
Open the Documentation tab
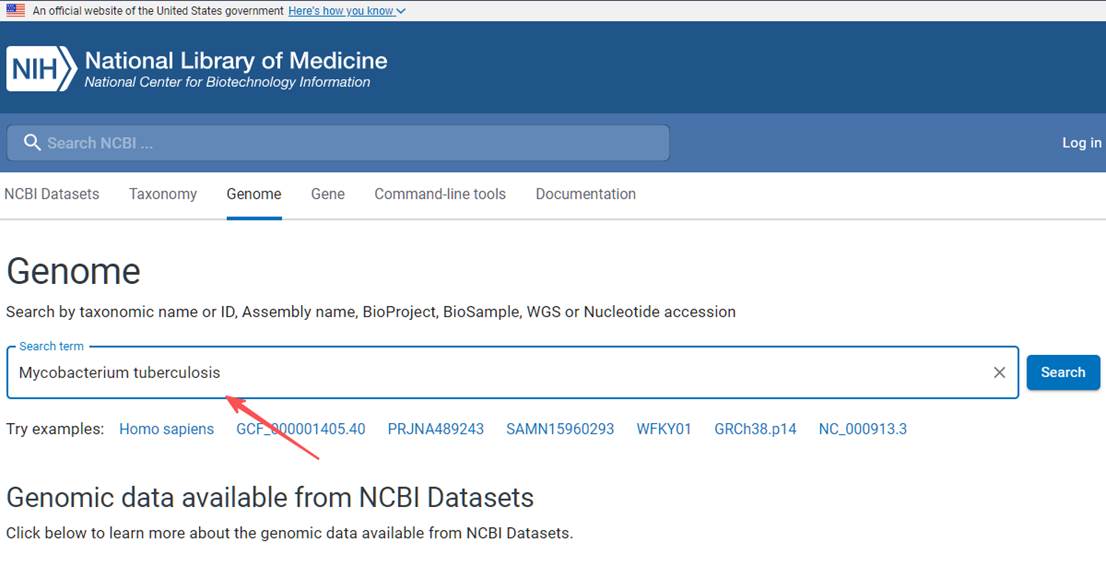[586, 194]
